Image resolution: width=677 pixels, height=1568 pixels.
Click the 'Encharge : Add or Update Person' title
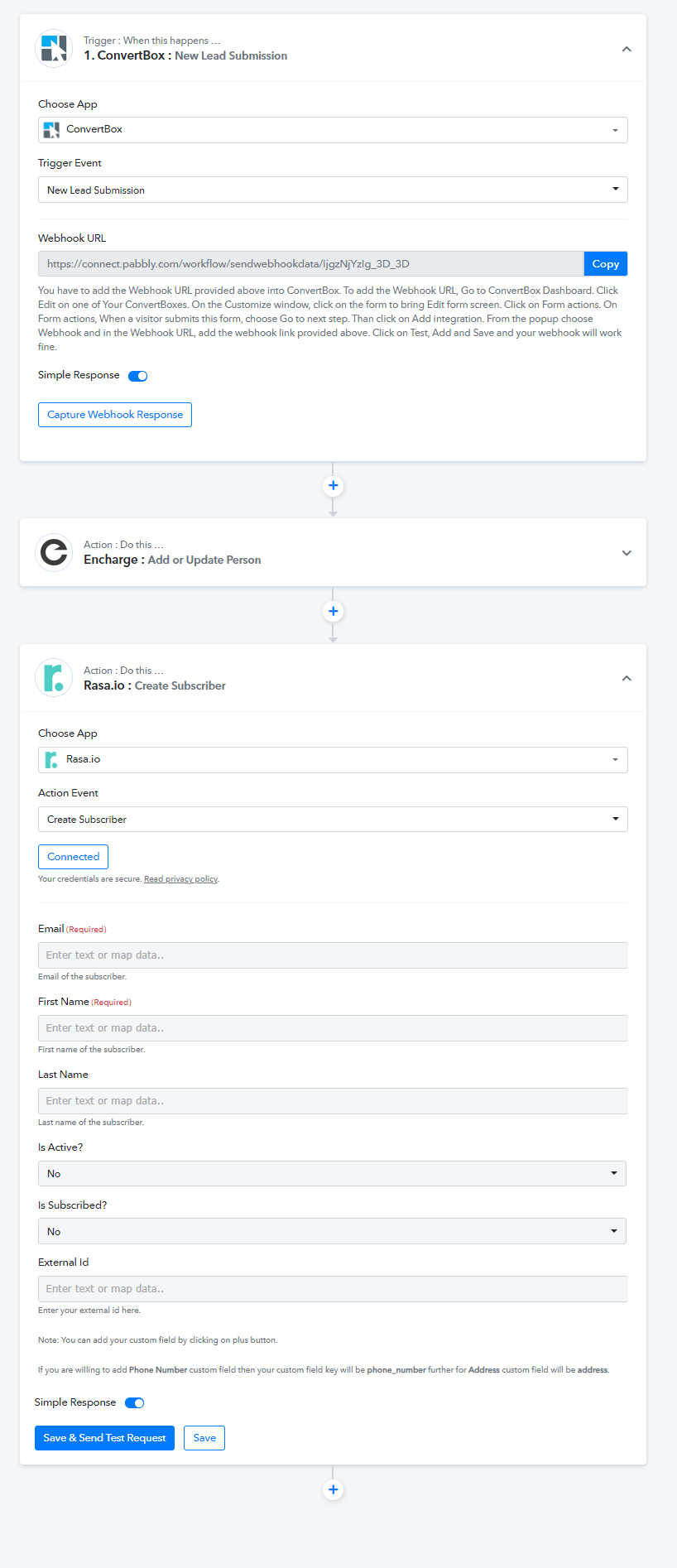pyautogui.click(x=172, y=560)
